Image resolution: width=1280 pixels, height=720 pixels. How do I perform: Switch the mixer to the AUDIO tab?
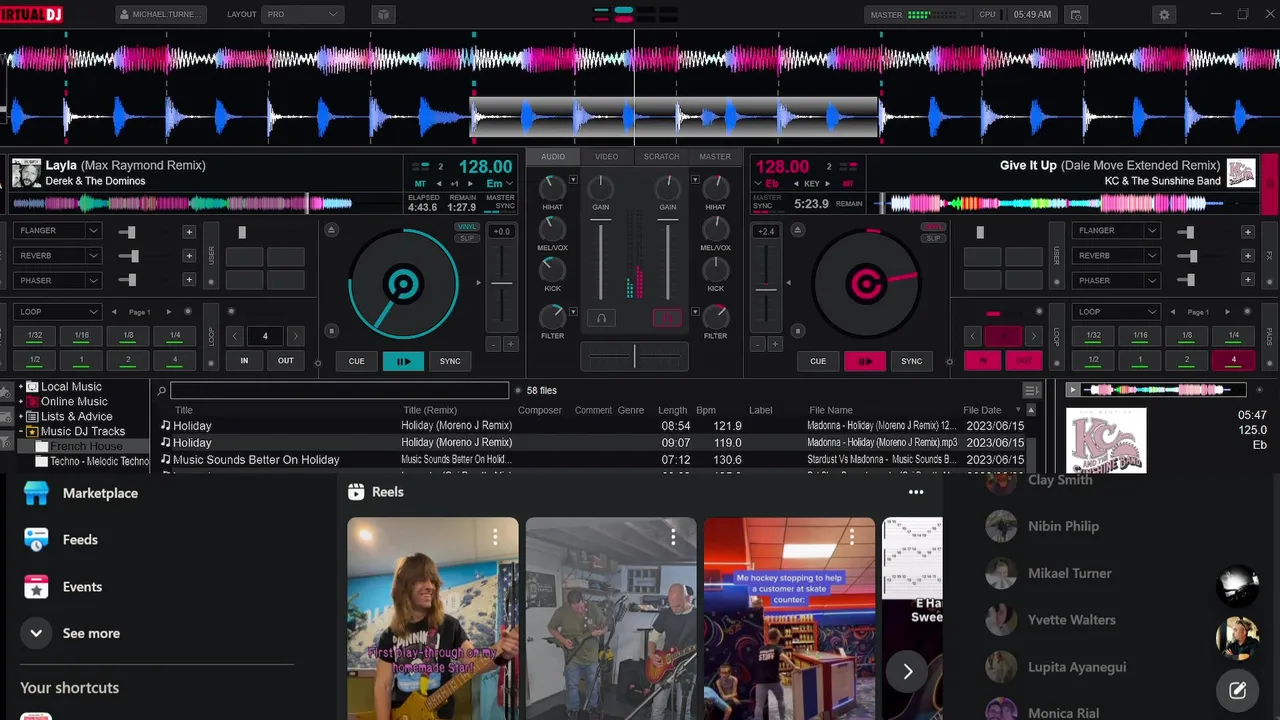pos(553,157)
